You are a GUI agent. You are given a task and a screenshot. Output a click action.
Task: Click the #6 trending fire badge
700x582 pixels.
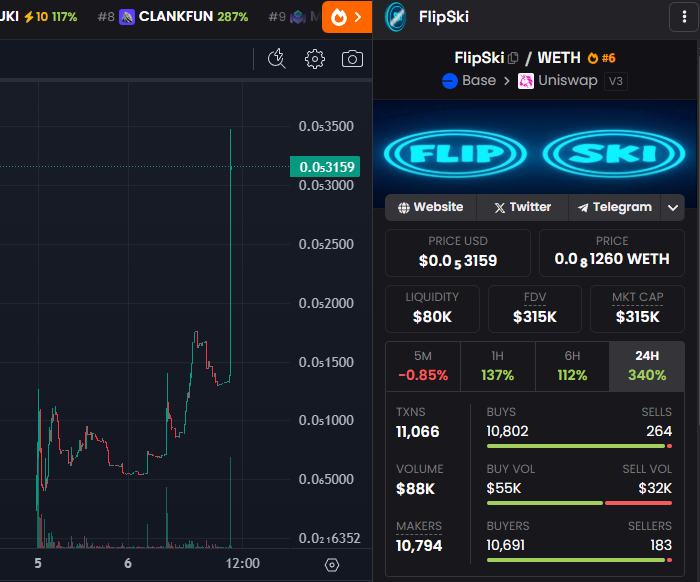coord(602,58)
